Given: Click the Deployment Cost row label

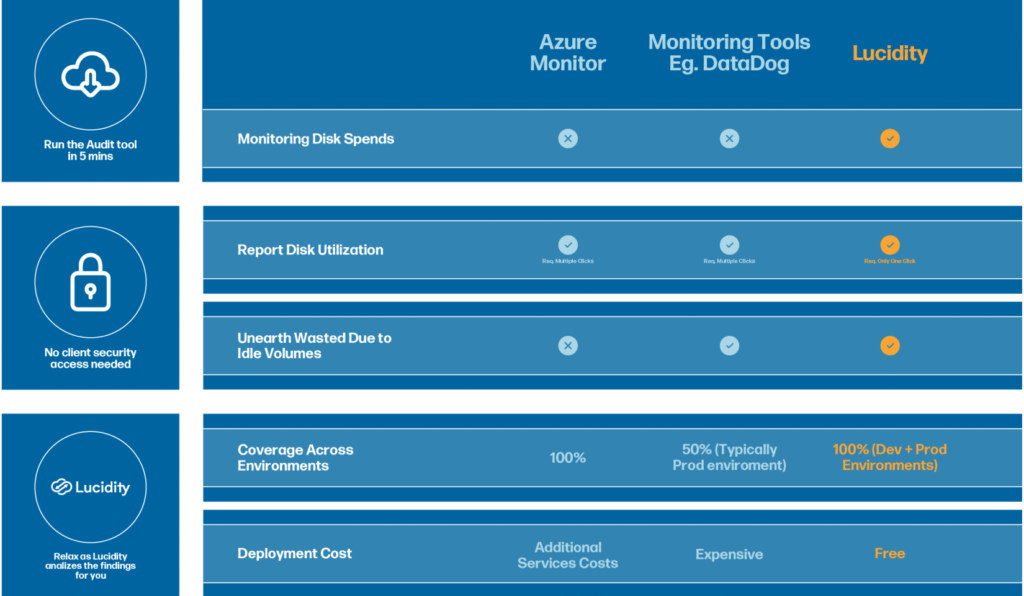Looking at the screenshot, I should [294, 553].
